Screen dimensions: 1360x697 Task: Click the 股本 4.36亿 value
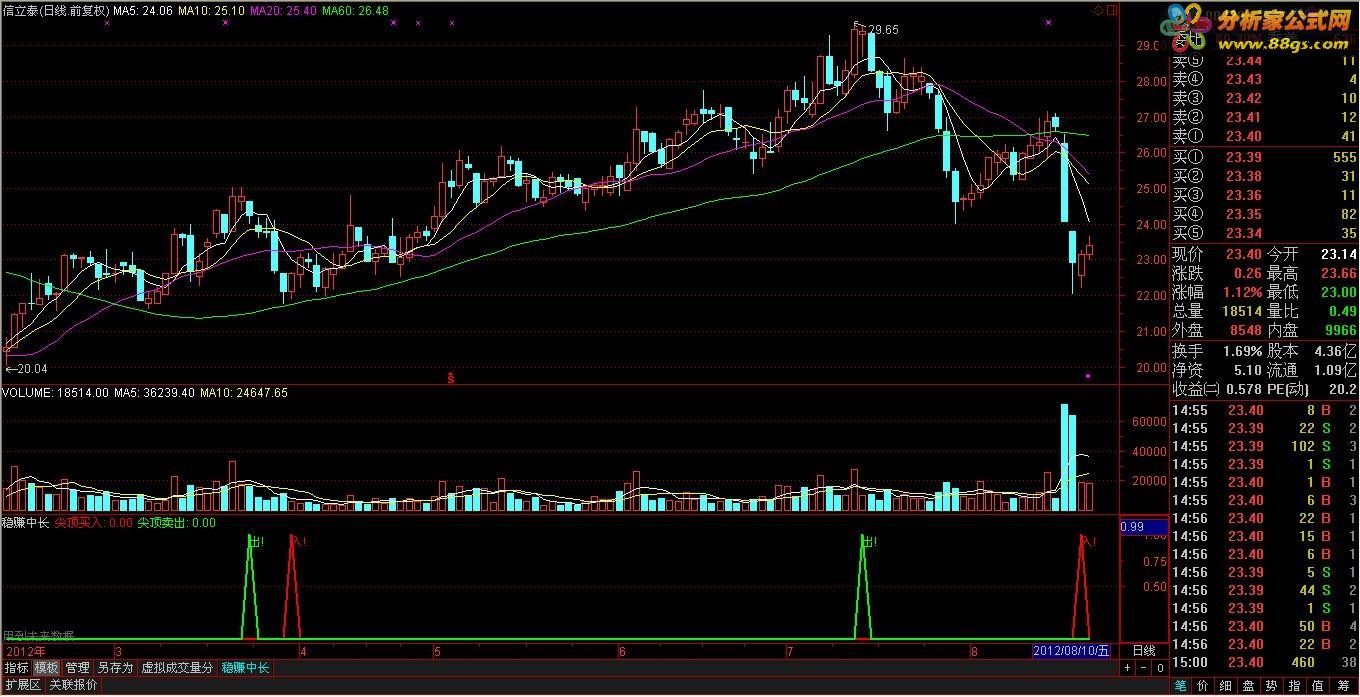point(1337,351)
